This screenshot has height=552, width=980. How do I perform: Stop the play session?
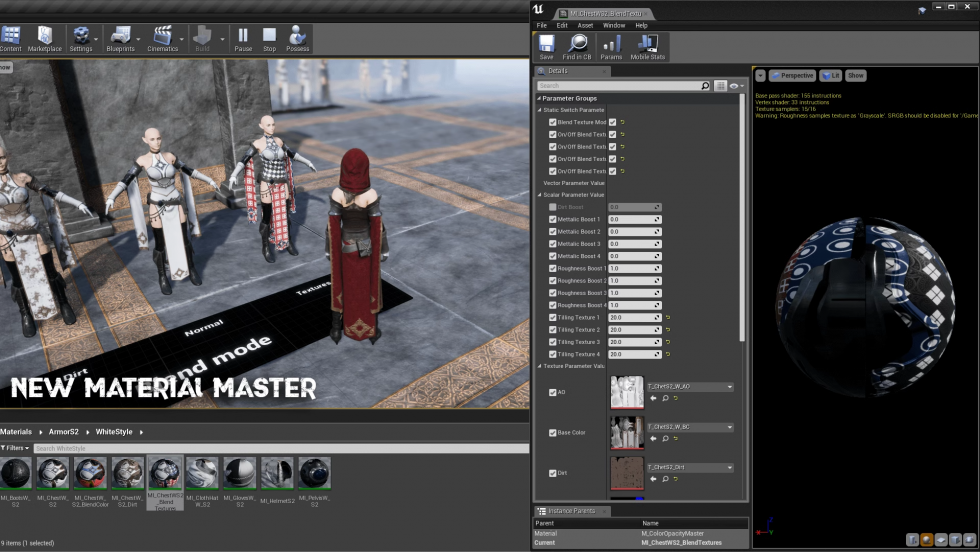[x=269, y=39]
